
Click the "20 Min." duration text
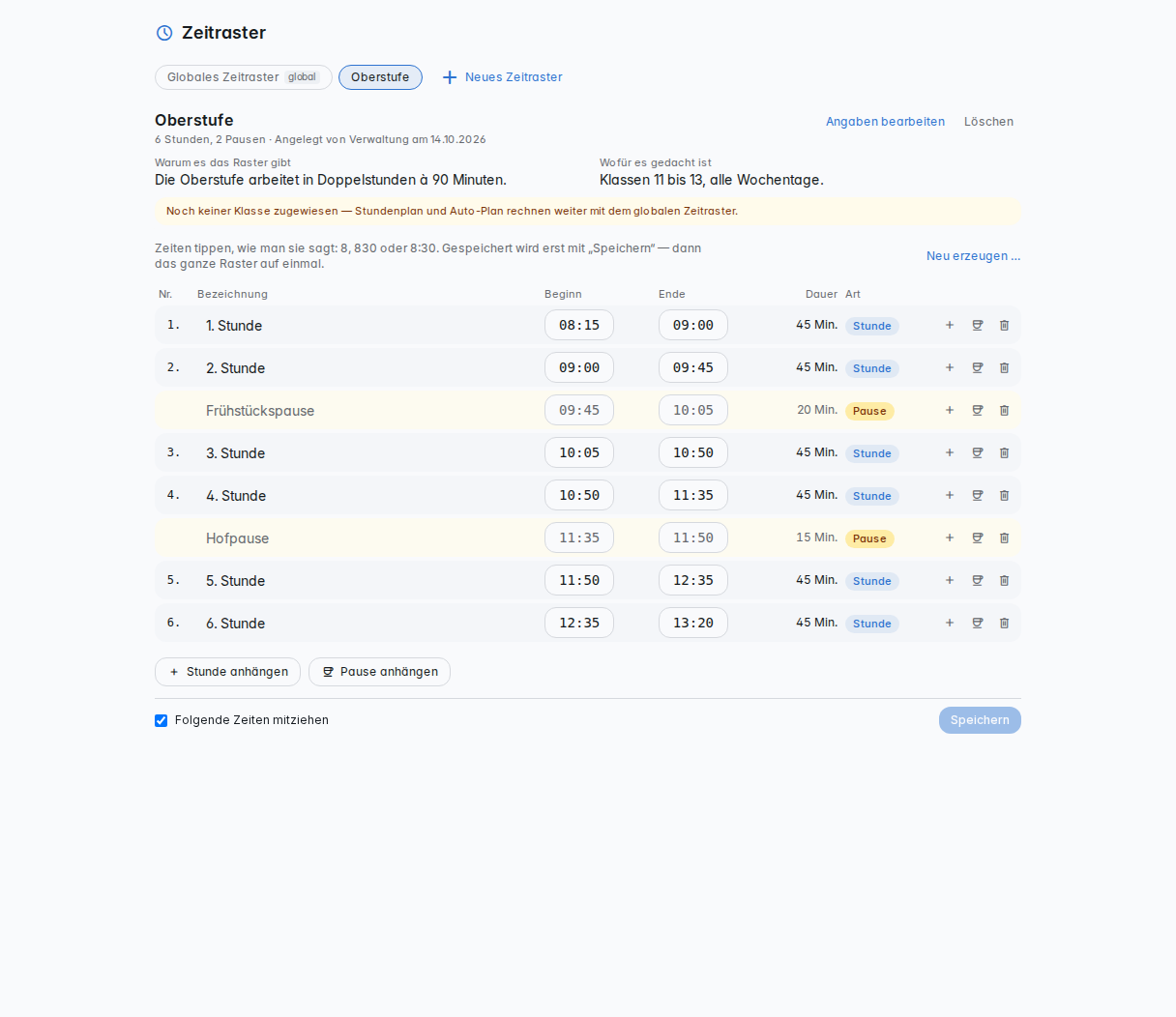click(817, 410)
